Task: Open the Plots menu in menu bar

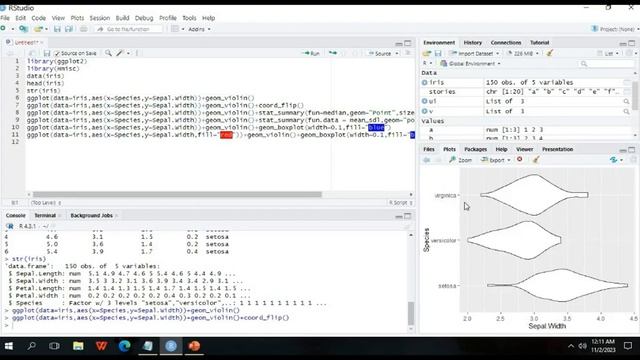Action: coord(77,18)
